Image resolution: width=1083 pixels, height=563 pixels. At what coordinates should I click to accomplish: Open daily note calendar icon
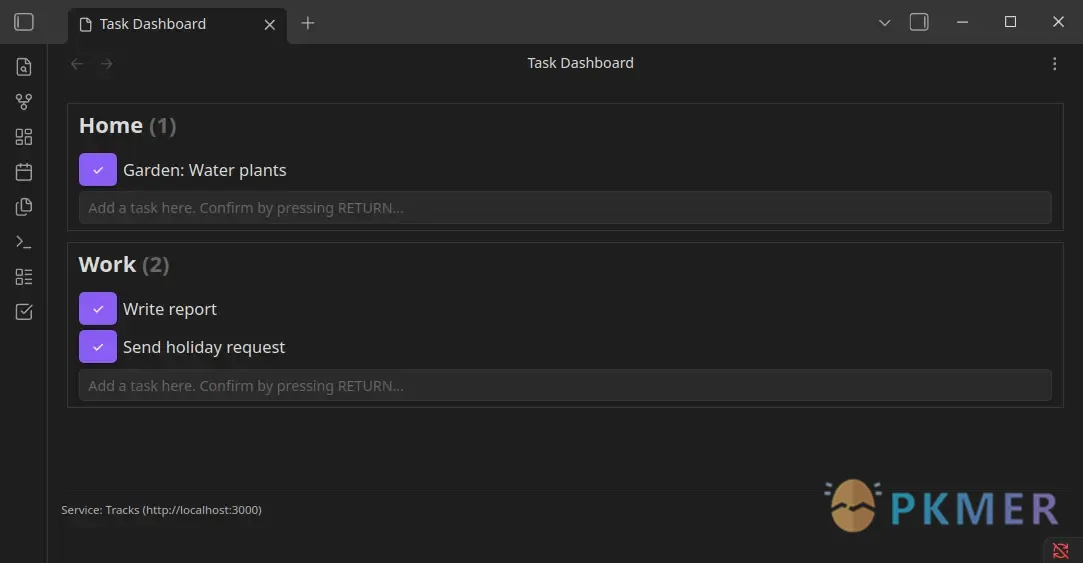click(x=24, y=172)
